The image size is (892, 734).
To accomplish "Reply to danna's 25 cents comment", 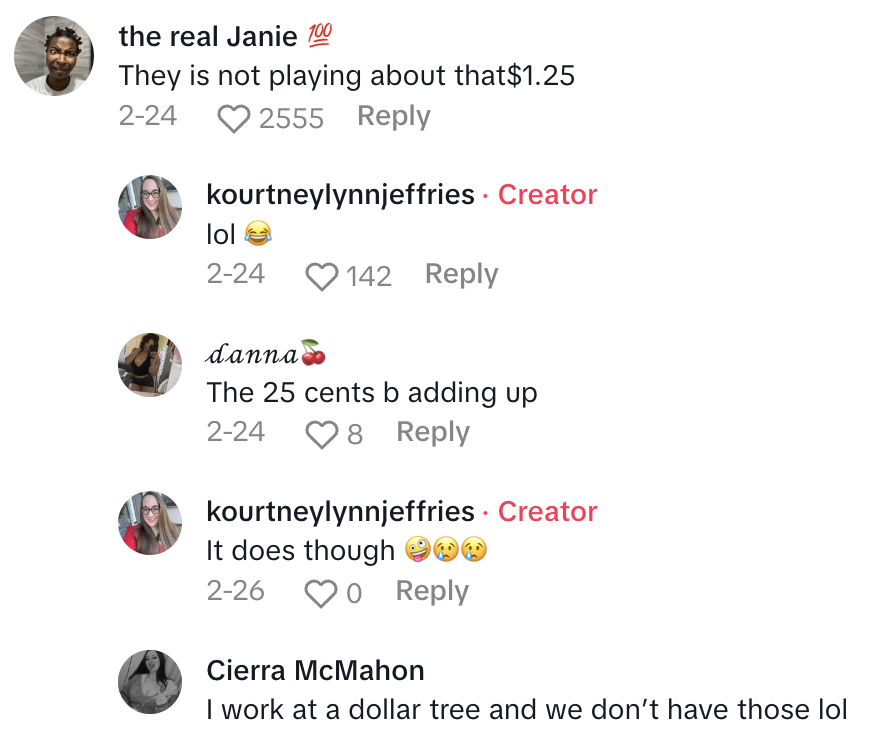I will (x=433, y=432).
